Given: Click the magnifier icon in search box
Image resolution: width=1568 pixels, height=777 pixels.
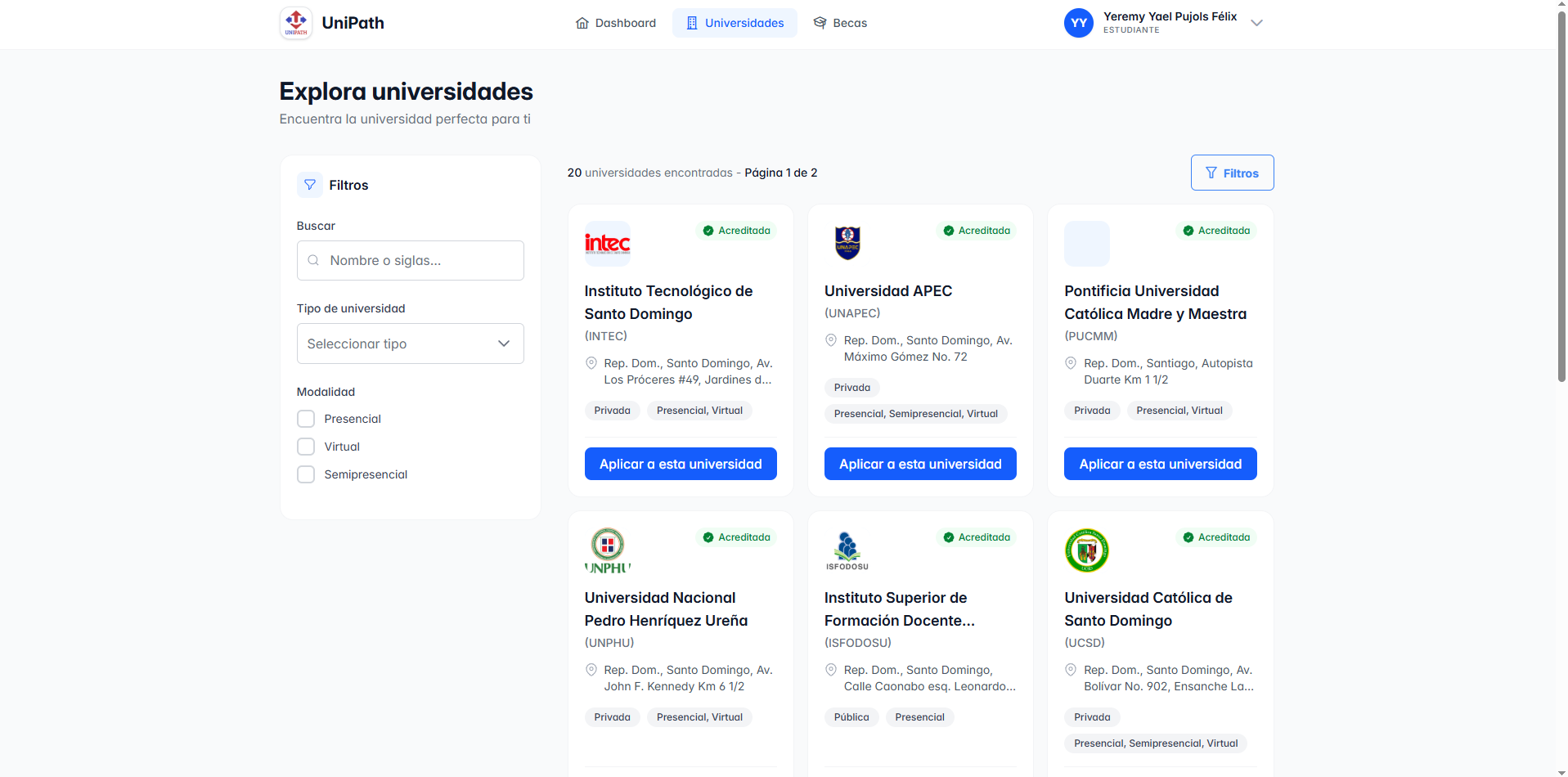Looking at the screenshot, I should tap(313, 260).
